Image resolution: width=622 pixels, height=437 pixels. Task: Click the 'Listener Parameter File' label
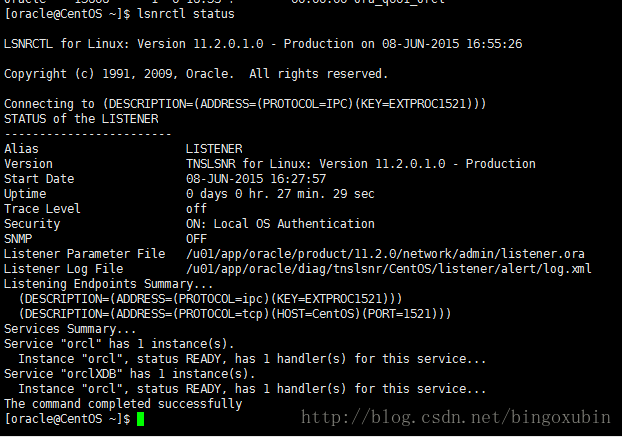click(84, 254)
